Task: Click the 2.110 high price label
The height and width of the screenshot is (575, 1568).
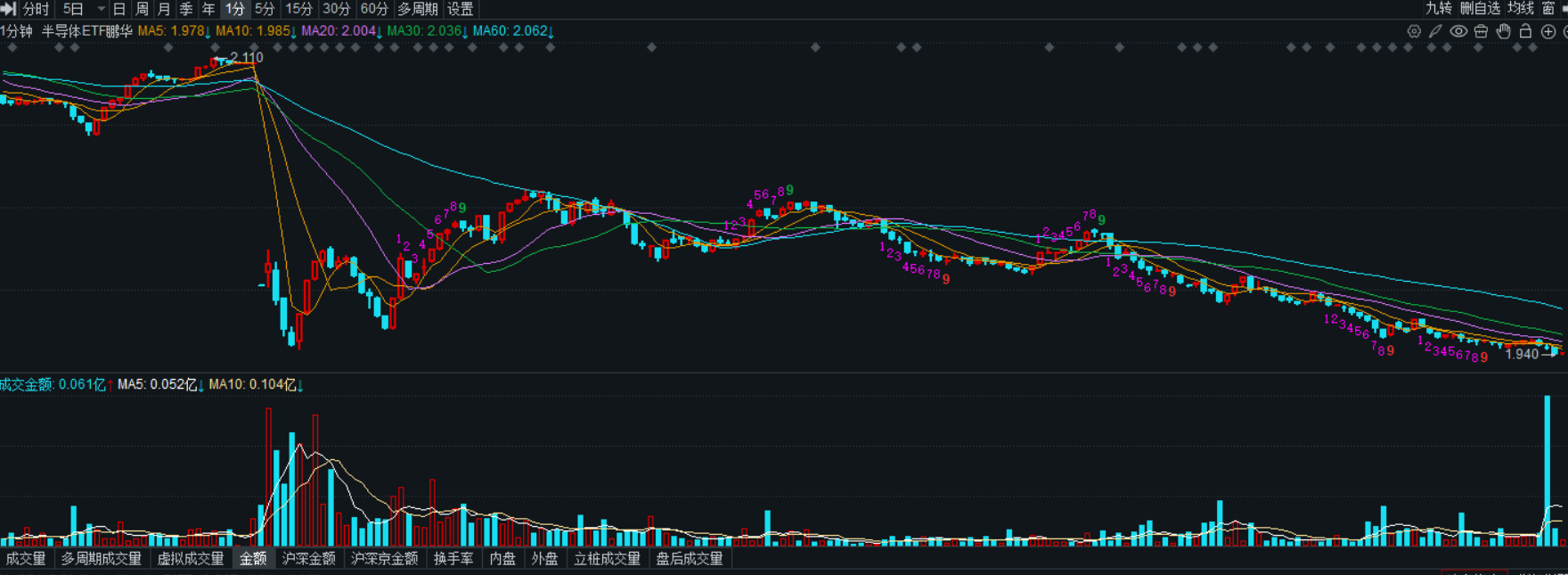Action: point(247,58)
